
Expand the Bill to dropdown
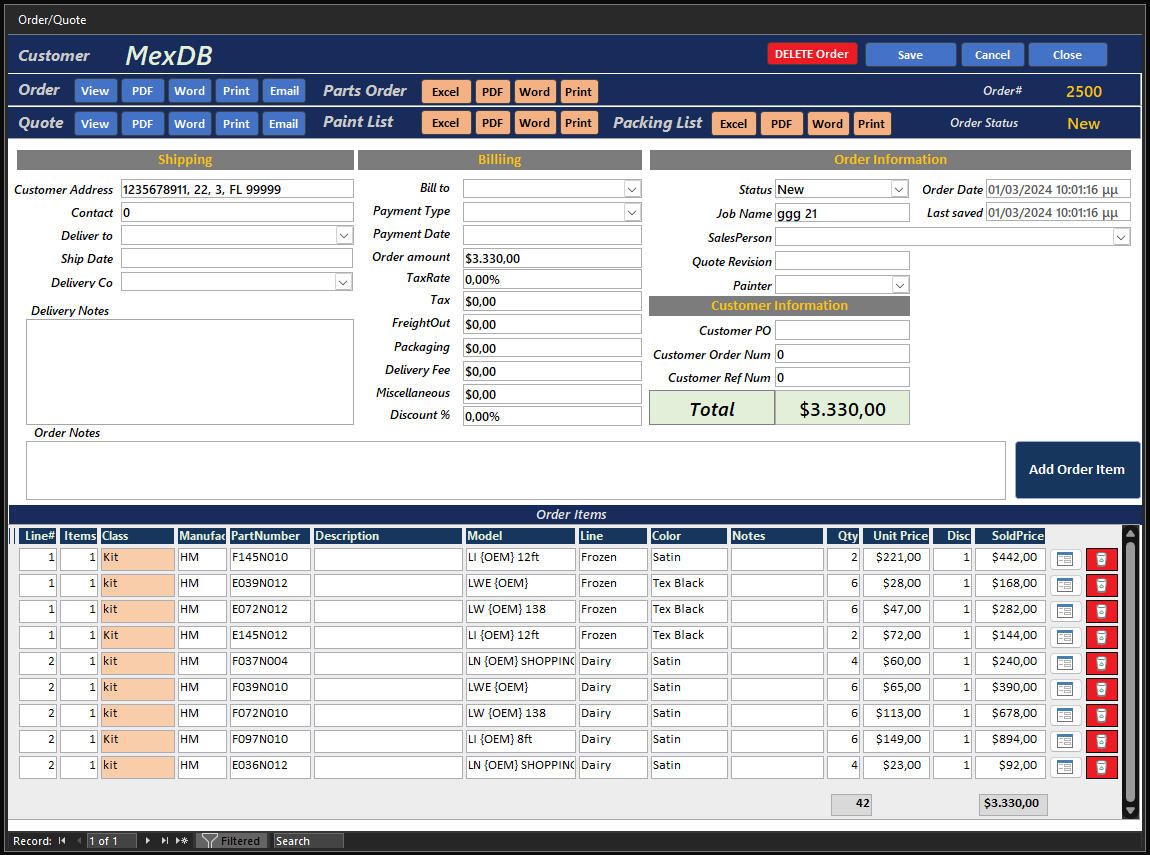632,188
